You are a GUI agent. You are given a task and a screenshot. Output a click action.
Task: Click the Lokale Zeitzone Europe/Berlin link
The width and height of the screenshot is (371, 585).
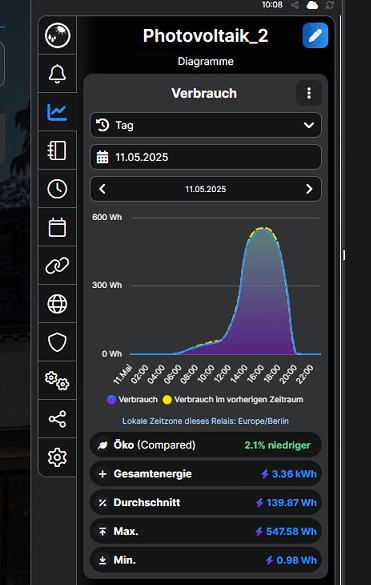point(205,421)
